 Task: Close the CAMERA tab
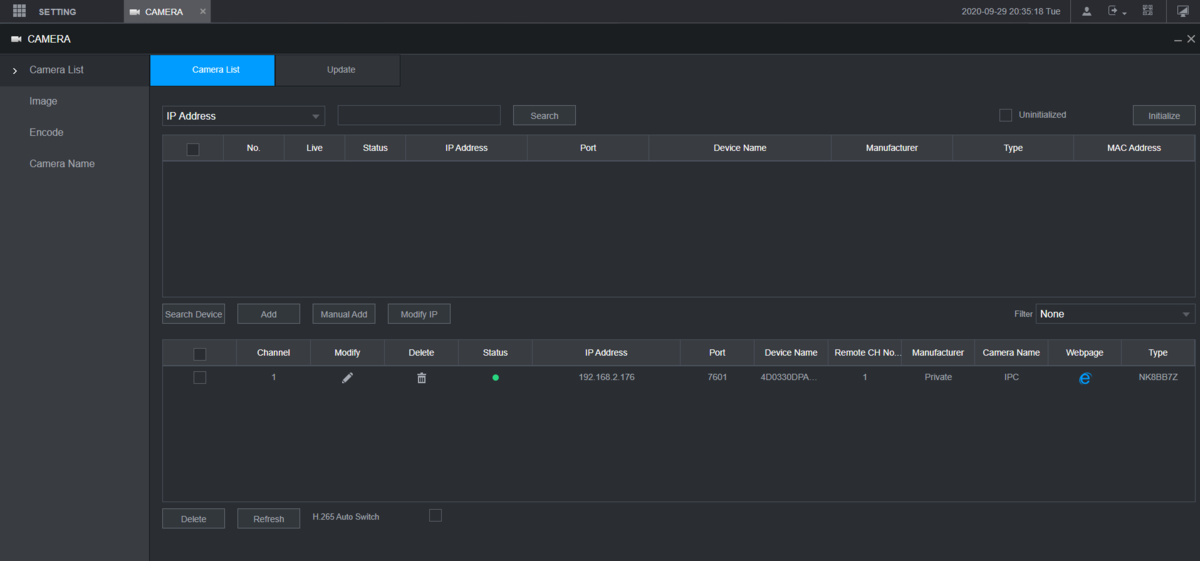pos(203,11)
